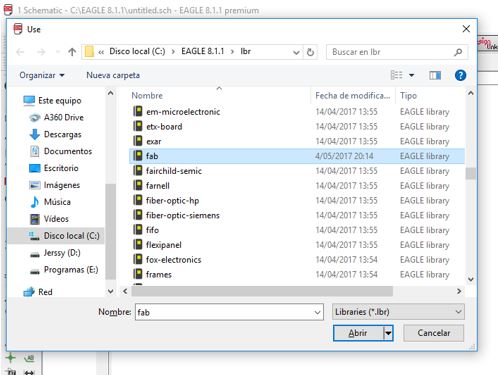Open Vídeos folder in sidebar
Viewport: 498px width, 375px height.
pyautogui.click(x=49, y=219)
